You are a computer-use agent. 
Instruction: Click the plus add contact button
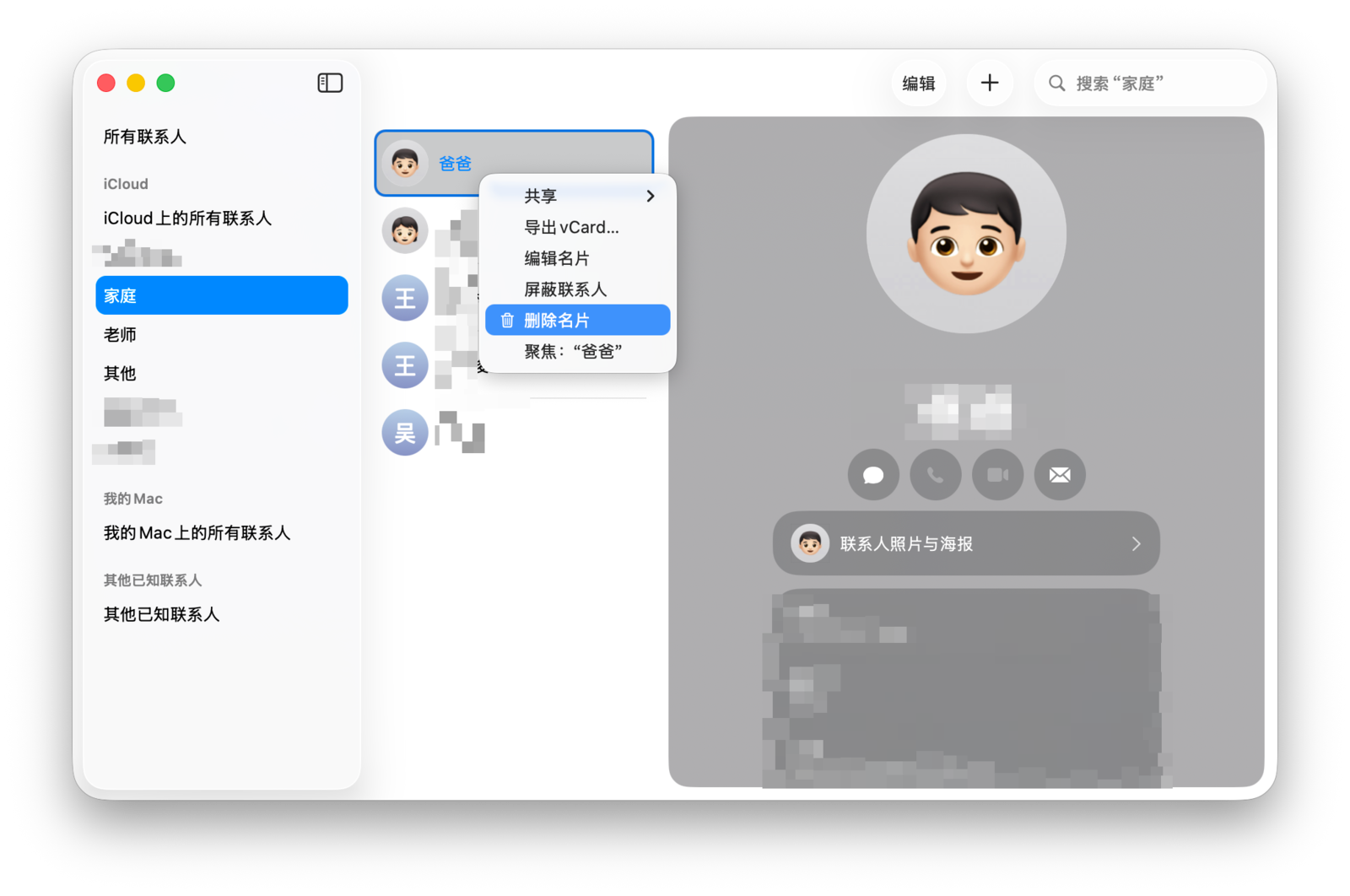coord(989,83)
